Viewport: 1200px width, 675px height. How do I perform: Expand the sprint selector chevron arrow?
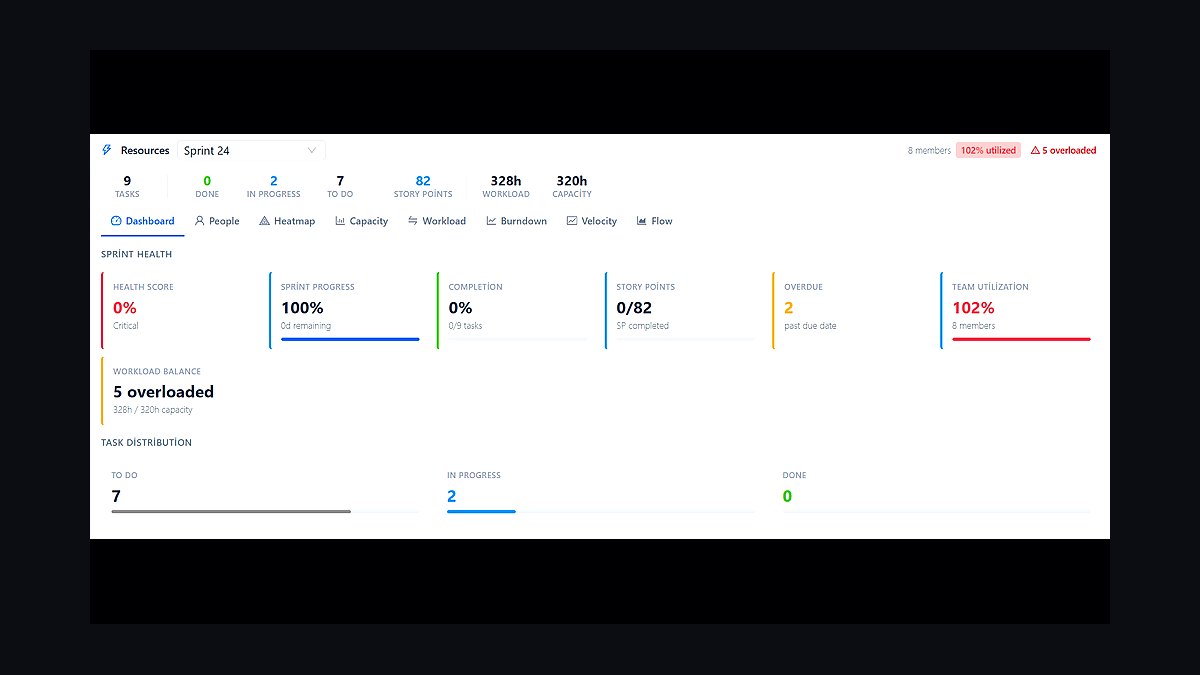pyautogui.click(x=312, y=150)
